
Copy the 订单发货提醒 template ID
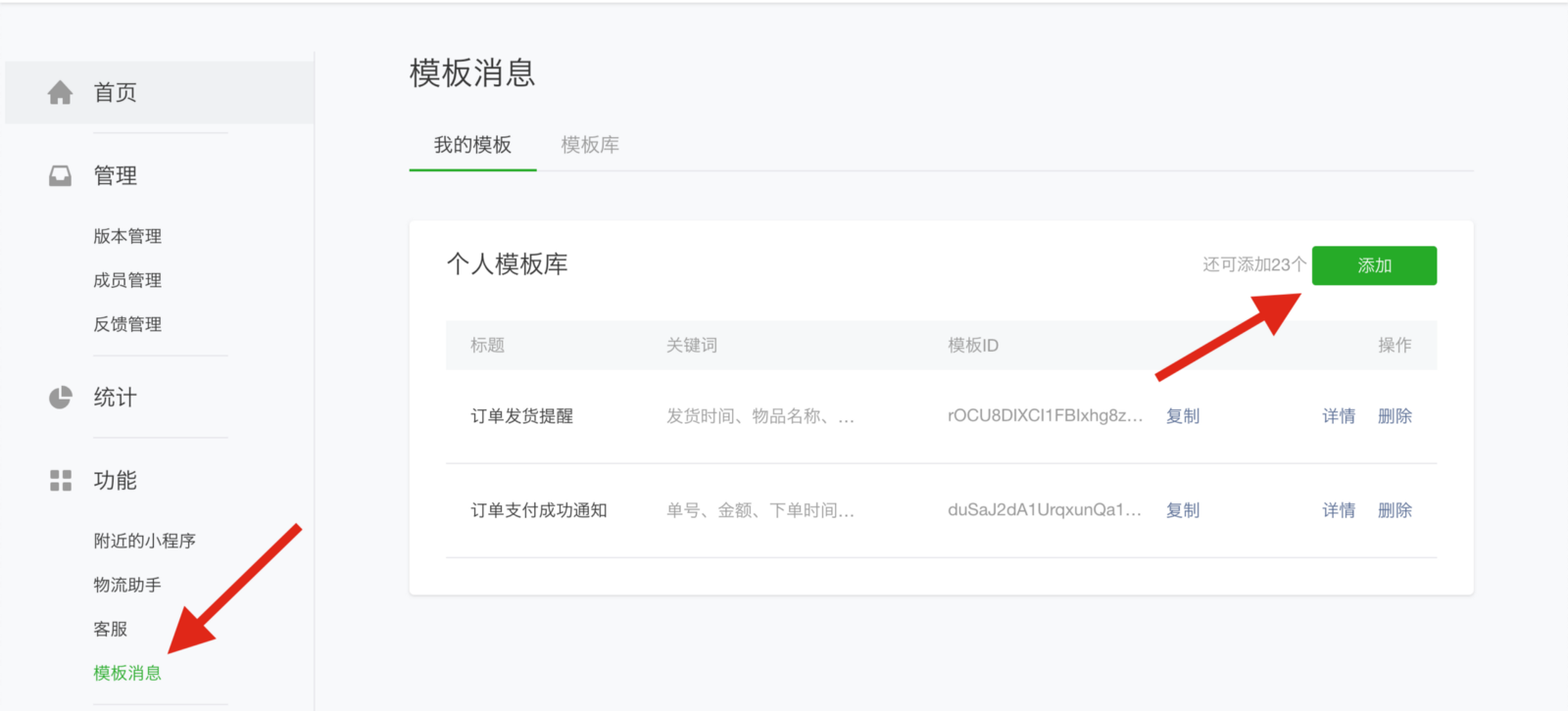1182,416
